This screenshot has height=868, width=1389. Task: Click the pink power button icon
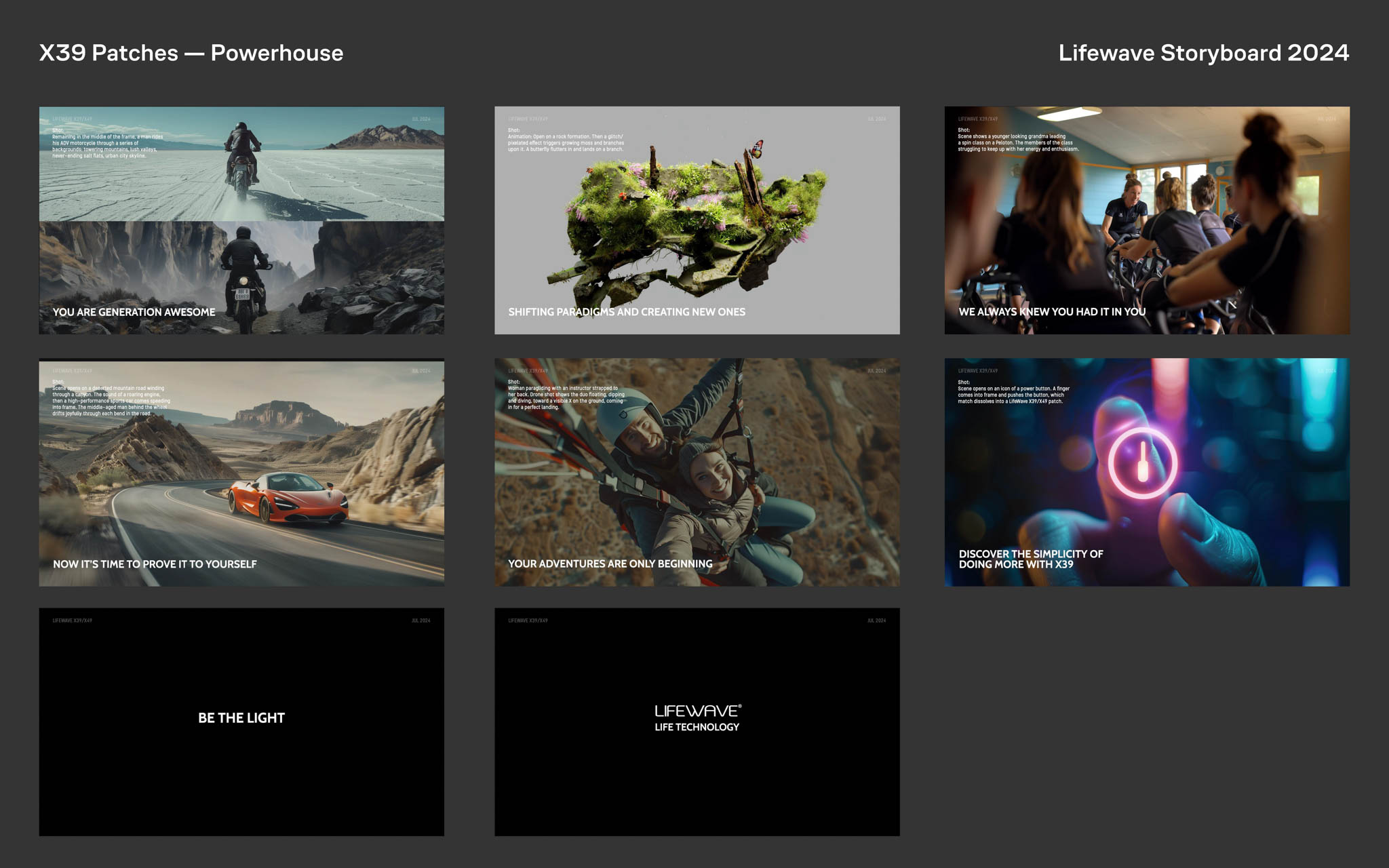1142,462
